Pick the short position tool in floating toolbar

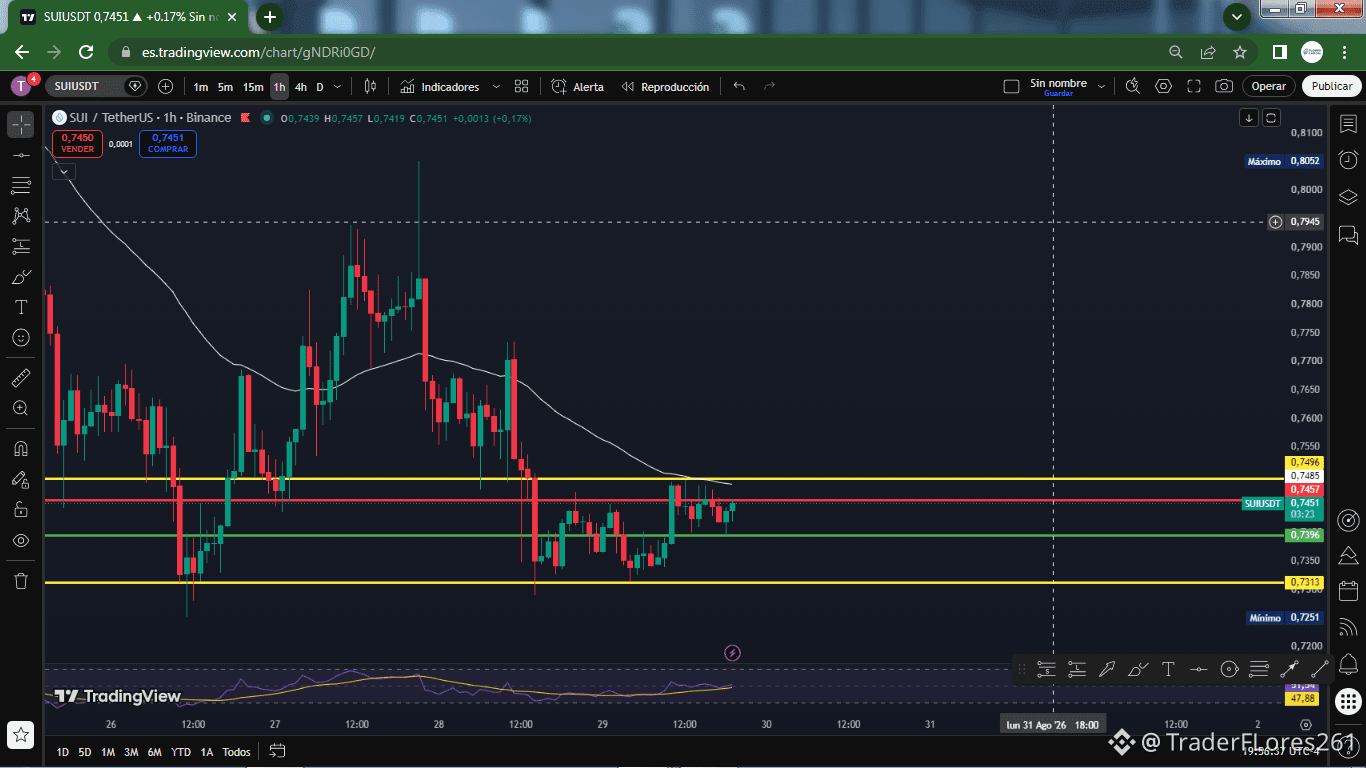point(1046,669)
